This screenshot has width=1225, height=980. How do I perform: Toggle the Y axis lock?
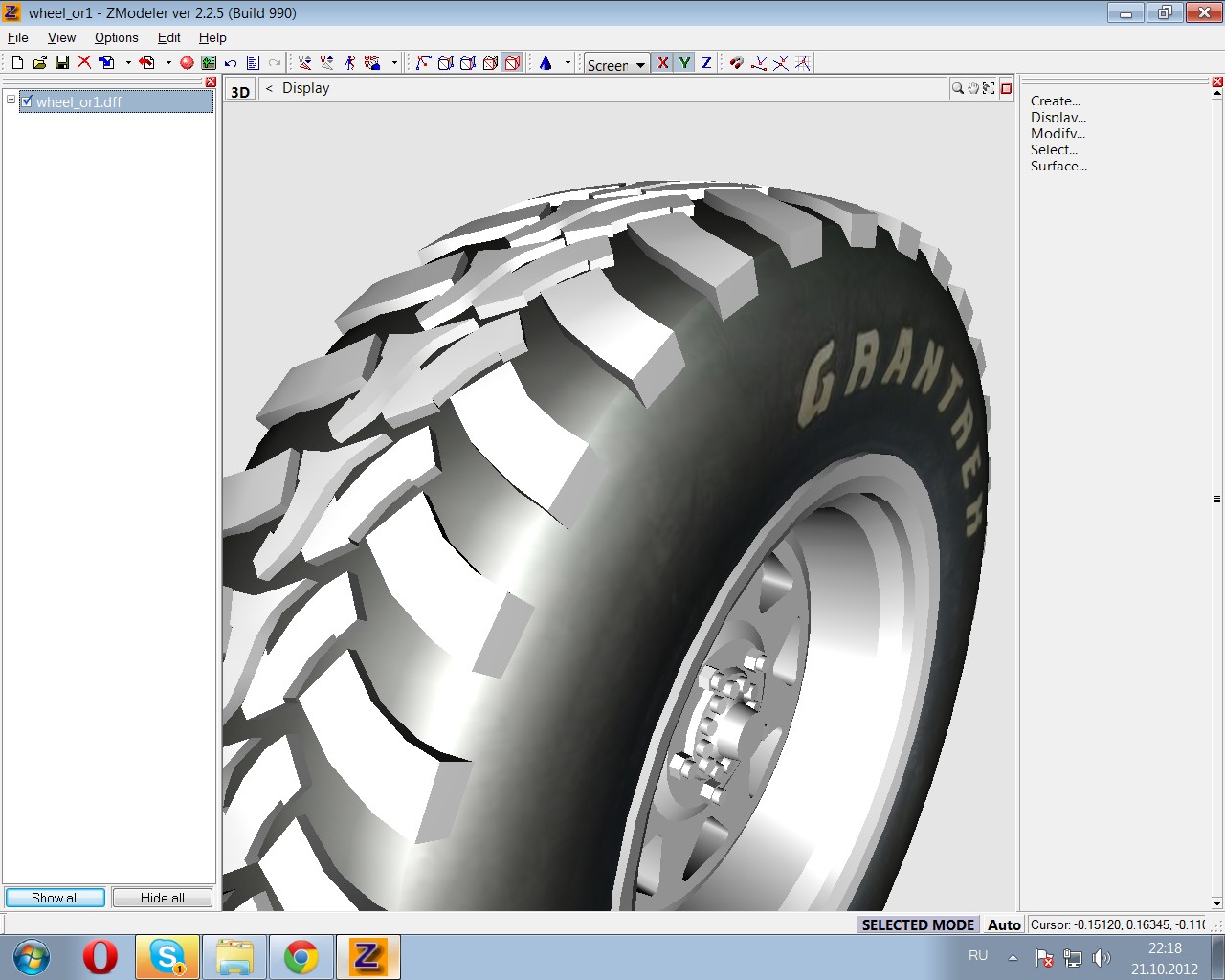(x=684, y=63)
